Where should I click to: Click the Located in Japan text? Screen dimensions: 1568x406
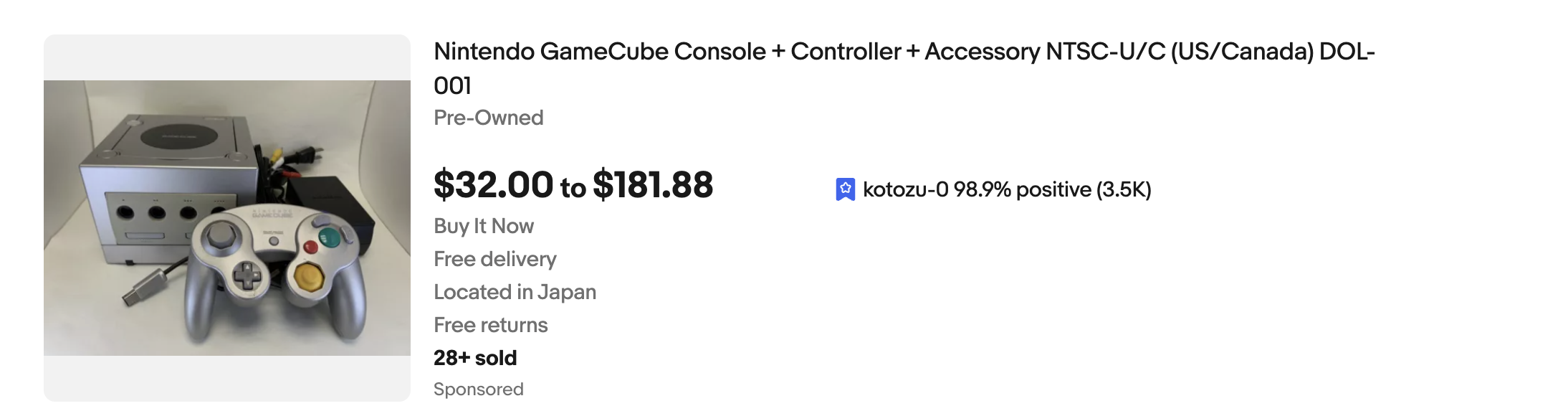pyautogui.click(x=515, y=292)
